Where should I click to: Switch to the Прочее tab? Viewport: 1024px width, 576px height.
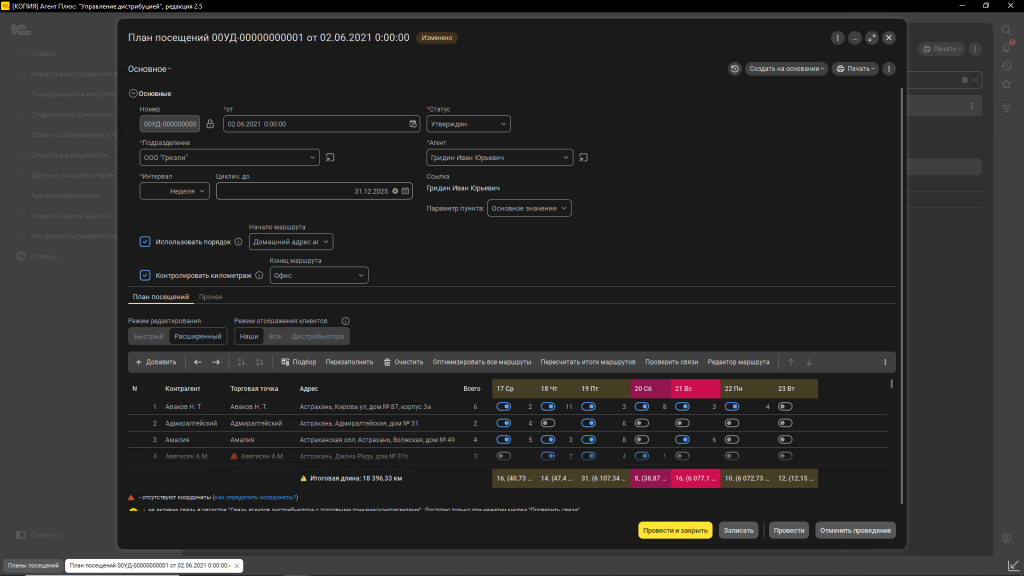point(210,297)
